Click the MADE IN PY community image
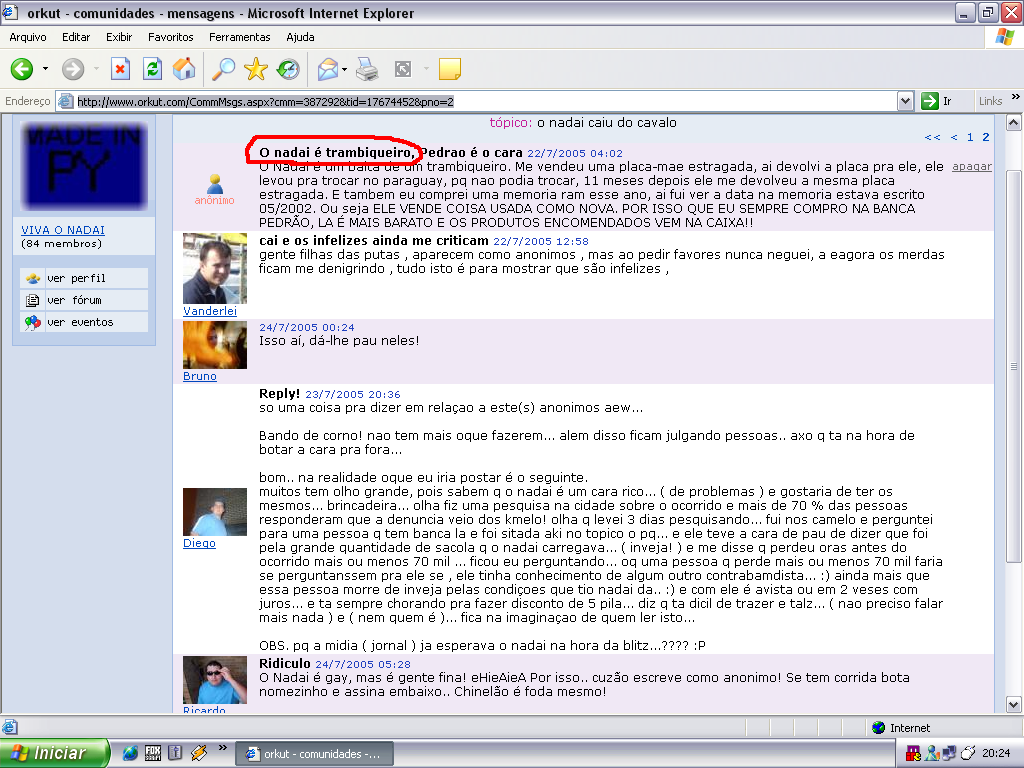 tap(84, 165)
